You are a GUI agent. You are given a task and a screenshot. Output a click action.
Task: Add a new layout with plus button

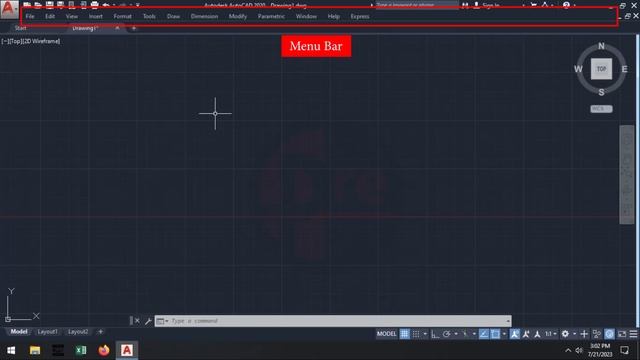(x=100, y=332)
